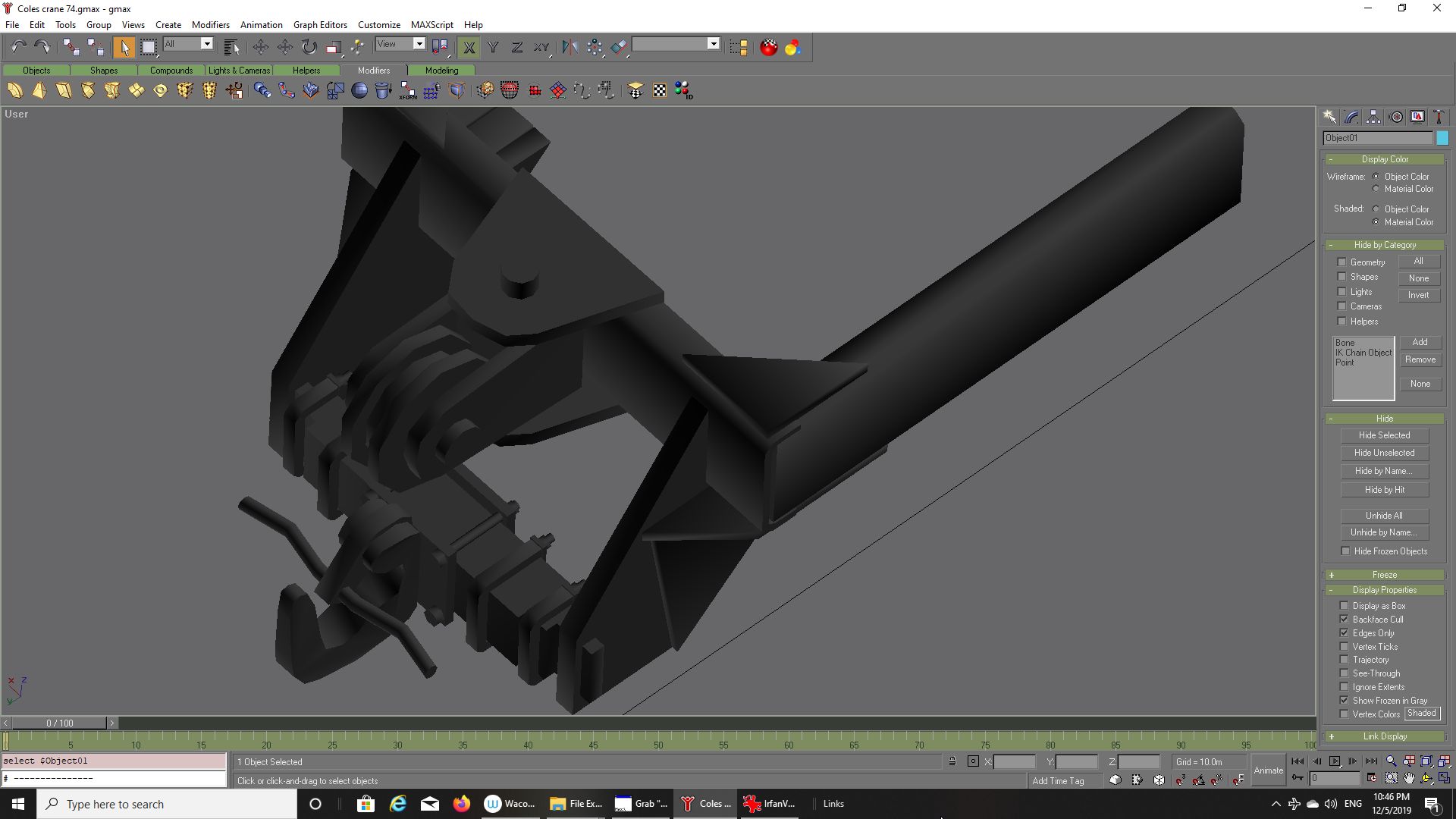Screen dimensions: 1456x819
Task: Click the Hide Selected button
Action: (x=1384, y=435)
